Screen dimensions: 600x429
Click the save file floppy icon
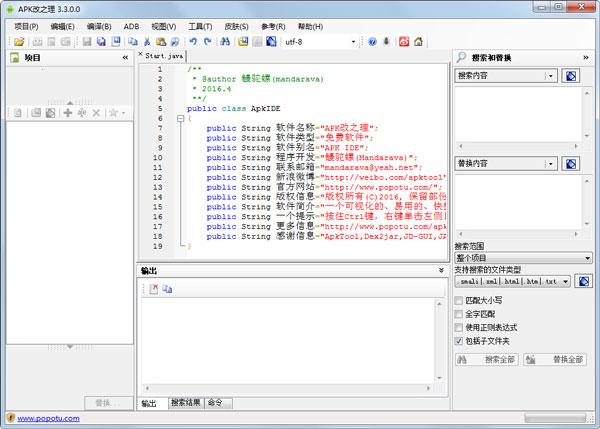pos(87,41)
